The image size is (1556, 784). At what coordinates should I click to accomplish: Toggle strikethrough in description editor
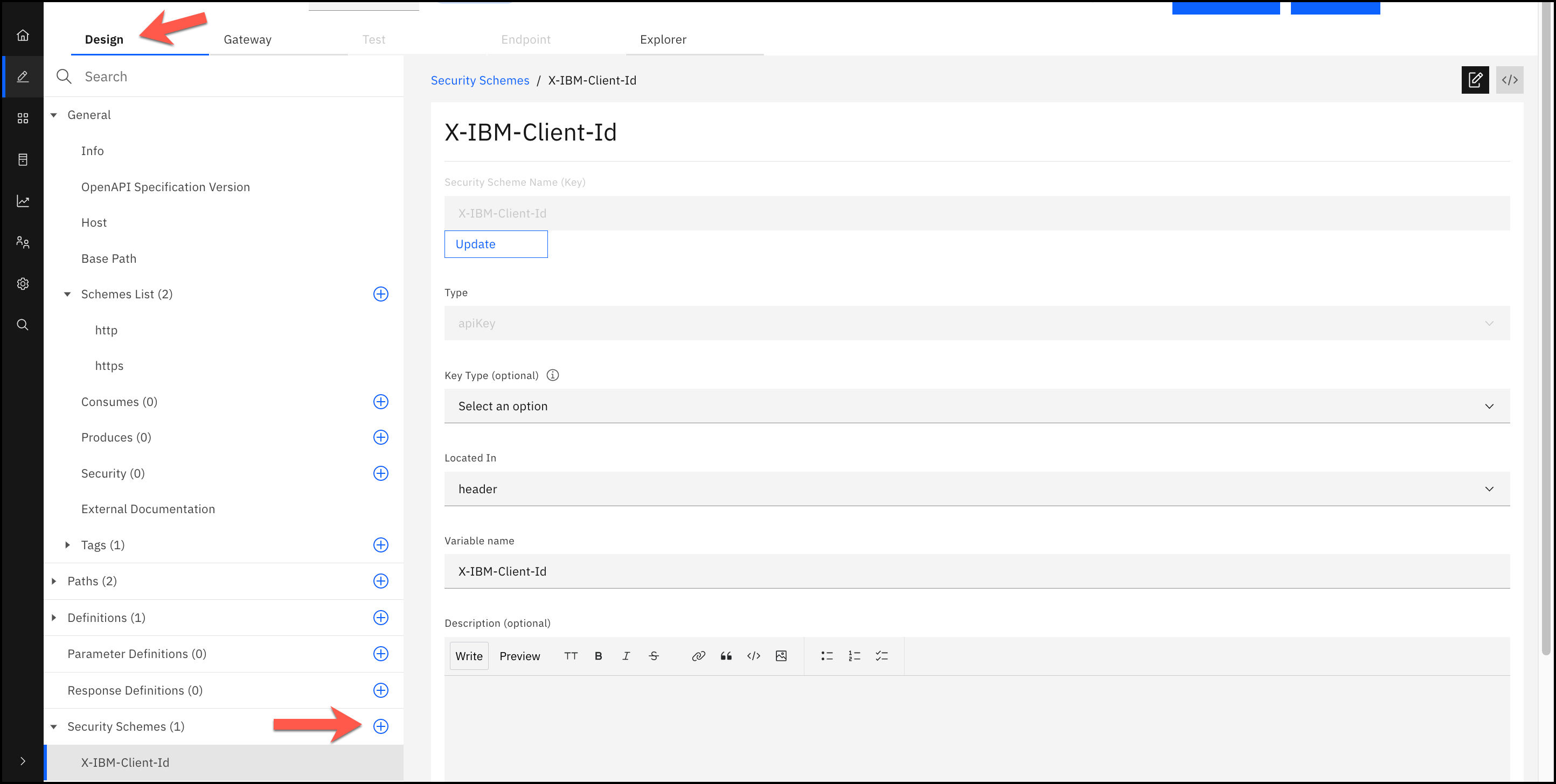point(654,656)
